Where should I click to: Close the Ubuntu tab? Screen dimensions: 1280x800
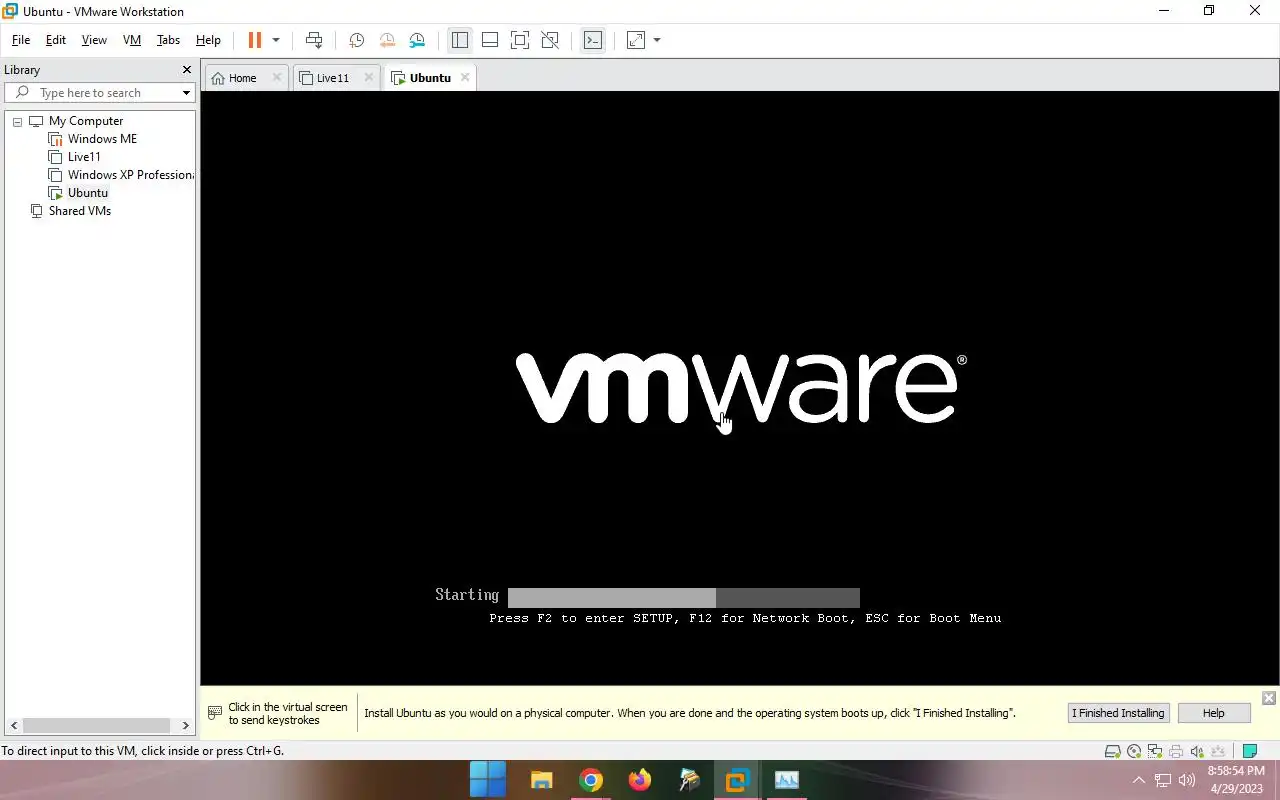tap(465, 77)
